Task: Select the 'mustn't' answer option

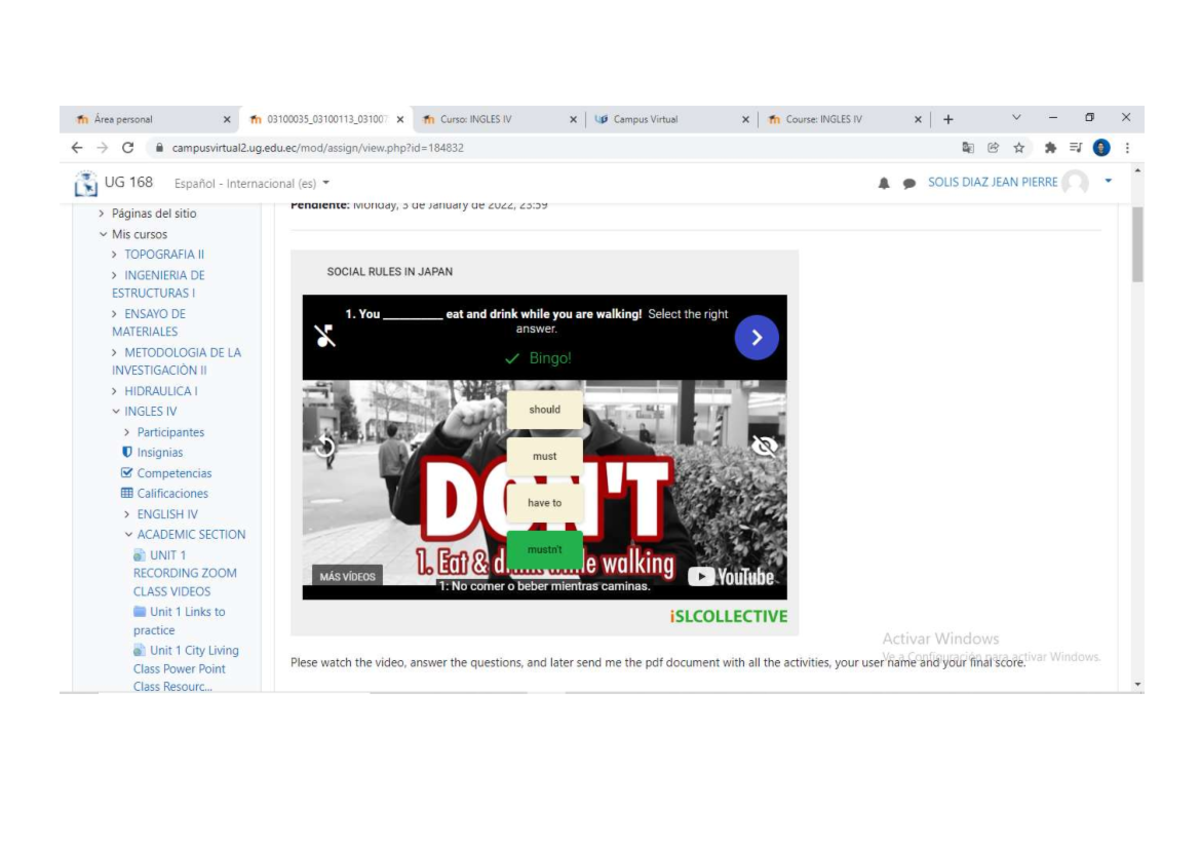Action: 545,549
